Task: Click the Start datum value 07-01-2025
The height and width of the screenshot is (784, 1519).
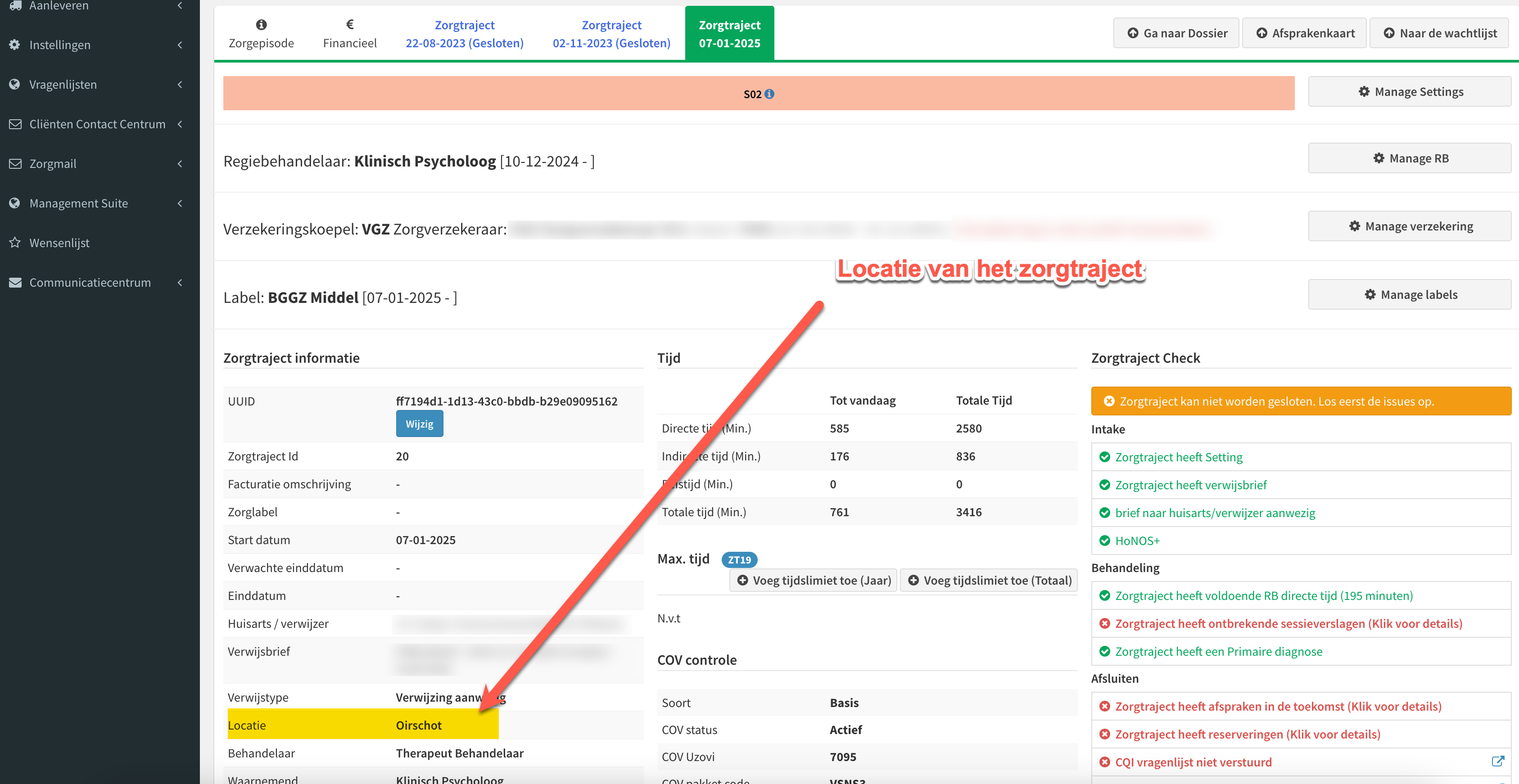Action: tap(425, 539)
